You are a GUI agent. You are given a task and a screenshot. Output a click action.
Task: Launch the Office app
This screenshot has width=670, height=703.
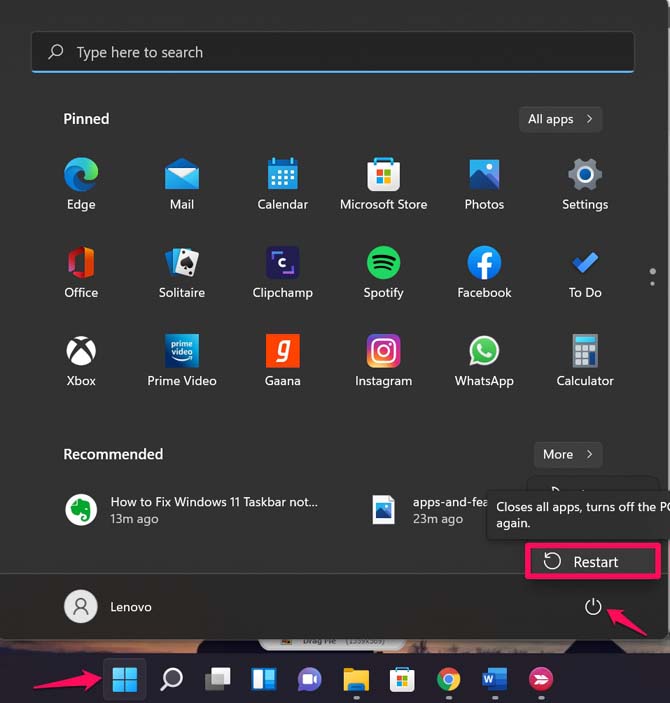[81, 272]
